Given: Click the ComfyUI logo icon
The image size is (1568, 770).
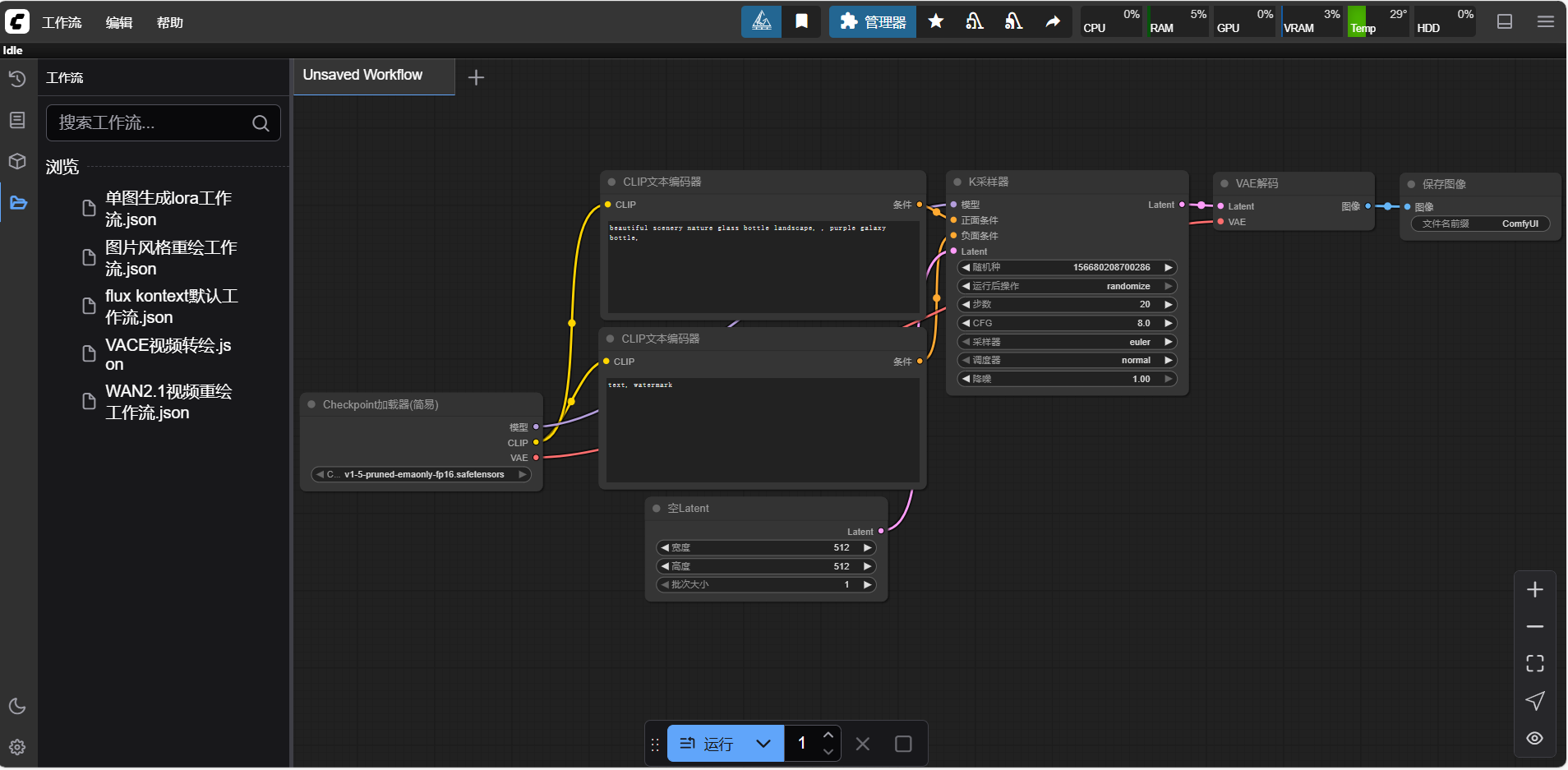Looking at the screenshot, I should 17,22.
